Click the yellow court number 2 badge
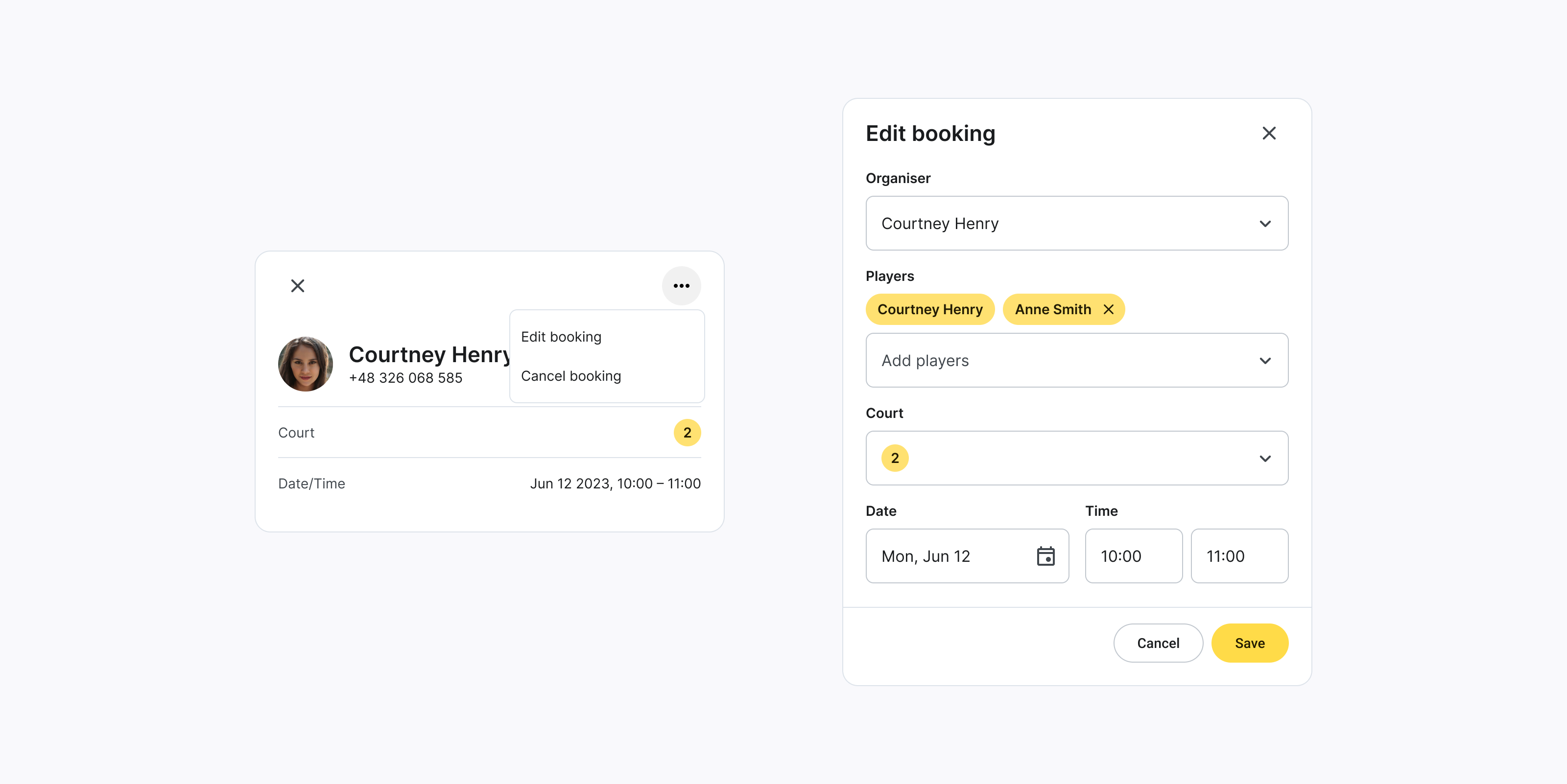 click(x=894, y=458)
